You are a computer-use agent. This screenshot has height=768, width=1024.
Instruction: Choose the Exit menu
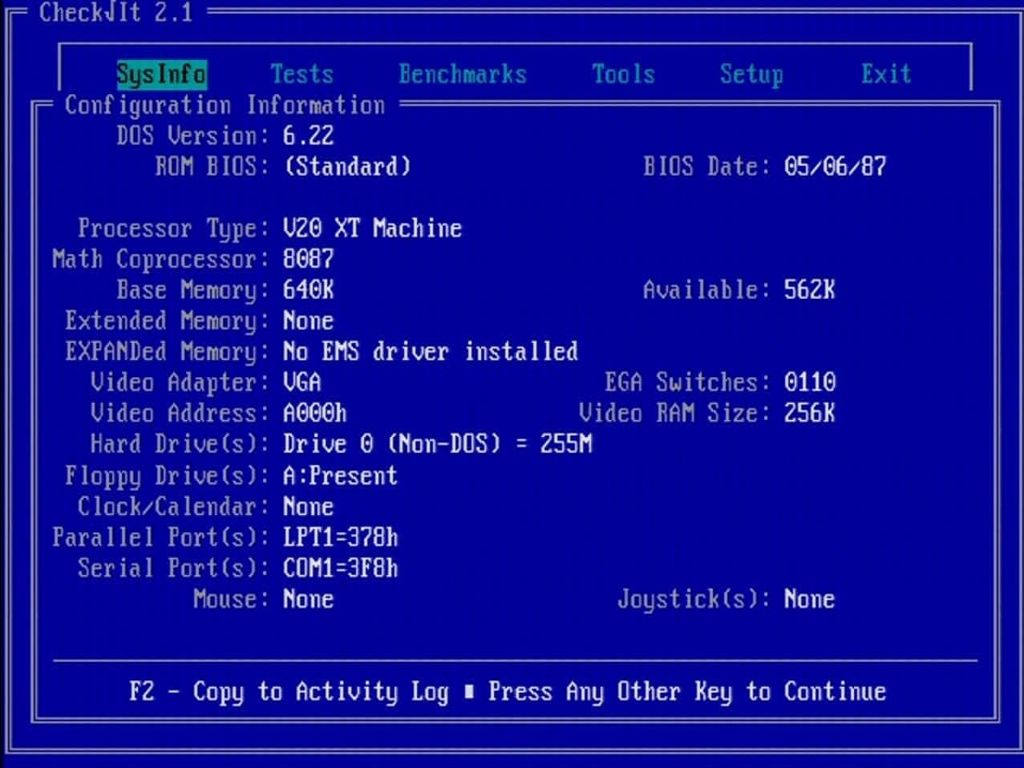coord(886,74)
